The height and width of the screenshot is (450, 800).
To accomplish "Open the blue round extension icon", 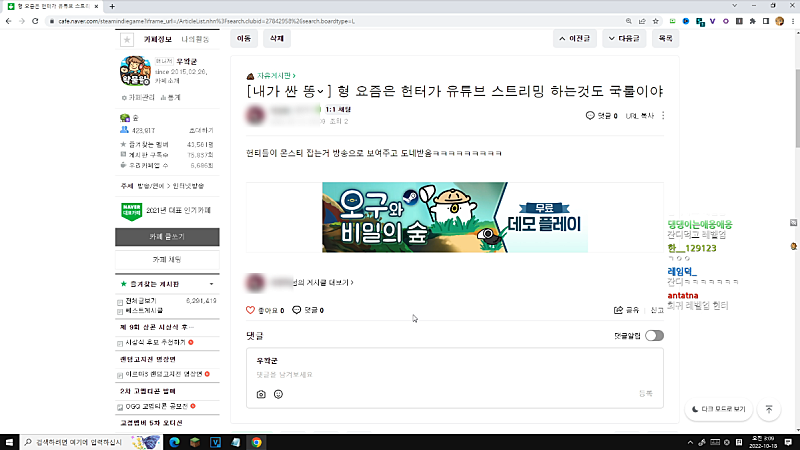I will [686, 21].
